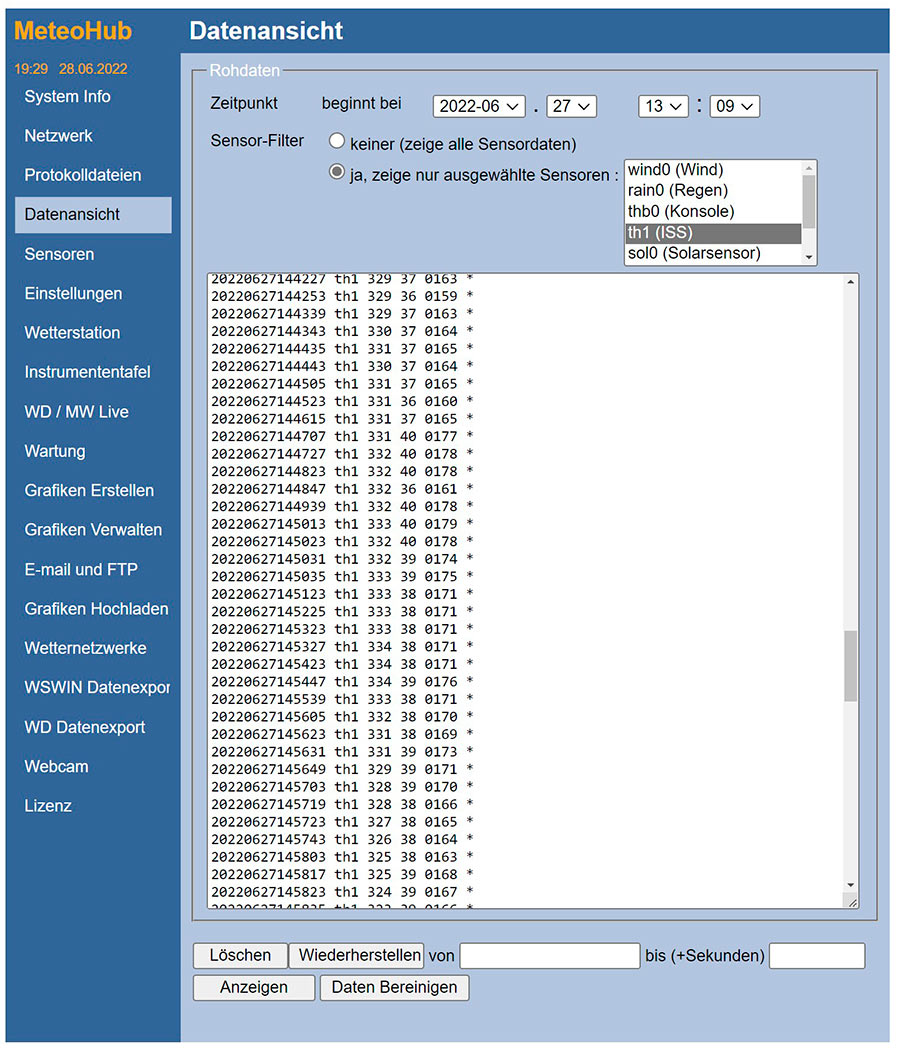Click the 'bis (+Sekunden)' input field
Screen dimensions: 900x1061
coord(816,956)
